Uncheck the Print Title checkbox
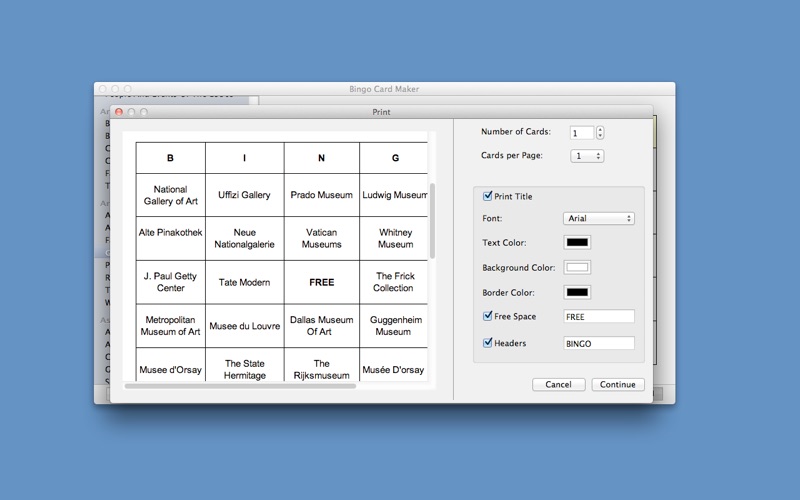This screenshot has height=500, width=800. (487, 196)
